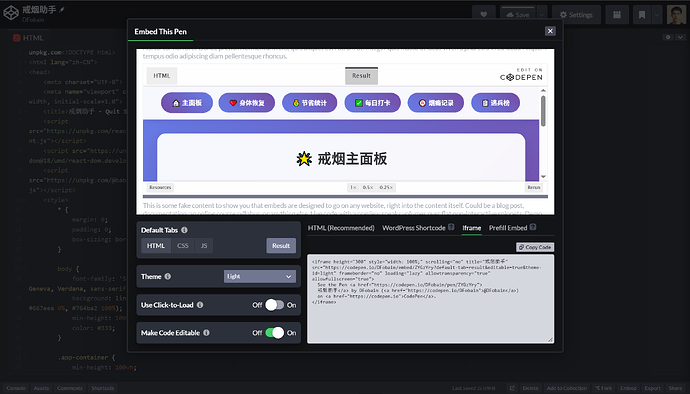690x394 pixels.
Task: Click the pencil edit title icon
Action: [62, 9]
